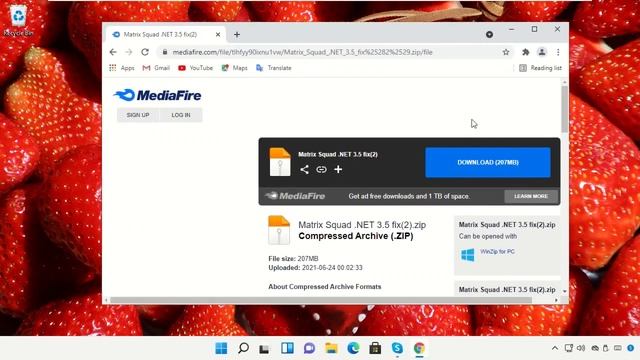Open Chat on the taskbar

coord(309,348)
